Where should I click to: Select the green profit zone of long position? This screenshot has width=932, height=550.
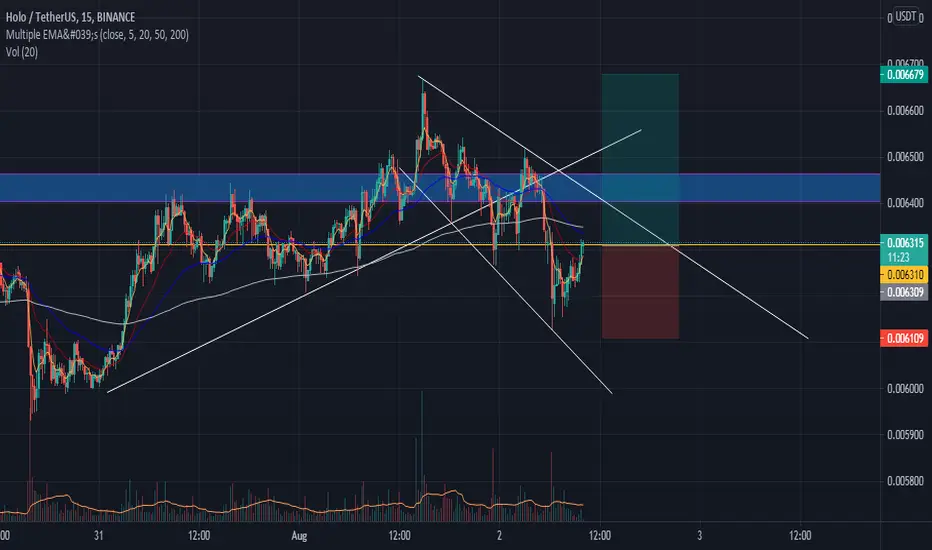(640, 159)
